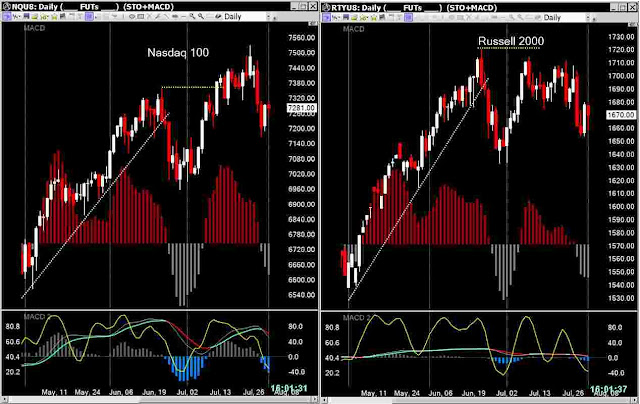Click the May, 11 date label in NQU8 chart
Viewport: 640px width, 404px height.
point(54,392)
